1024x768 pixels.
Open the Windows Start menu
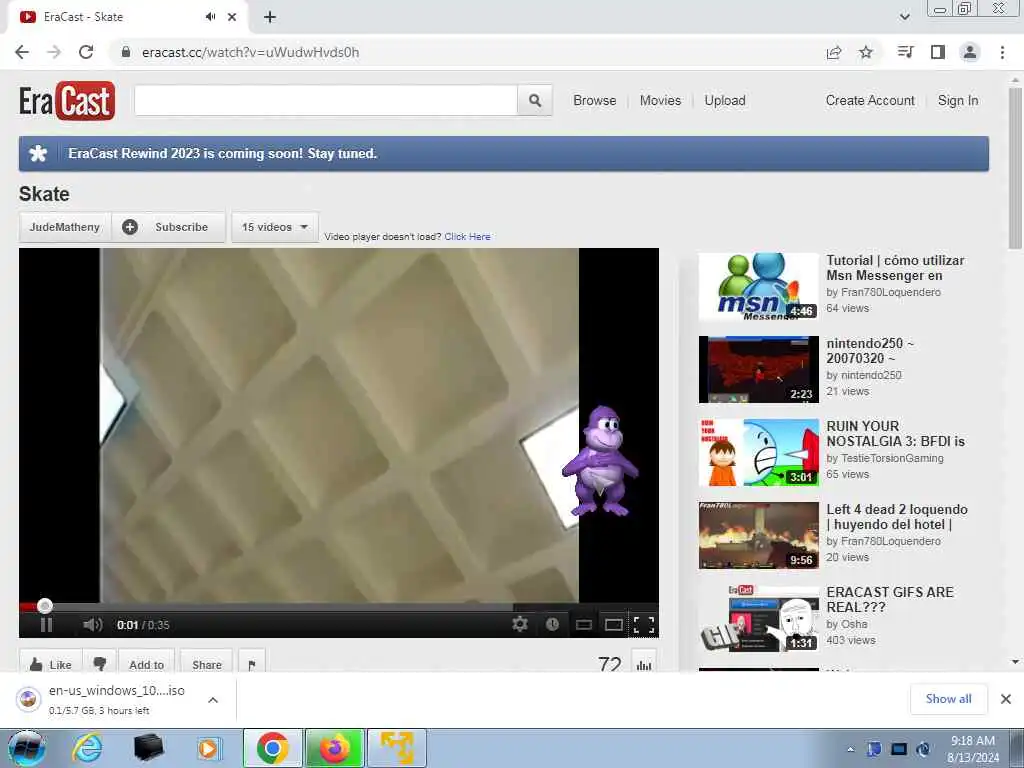pyautogui.click(x=27, y=748)
